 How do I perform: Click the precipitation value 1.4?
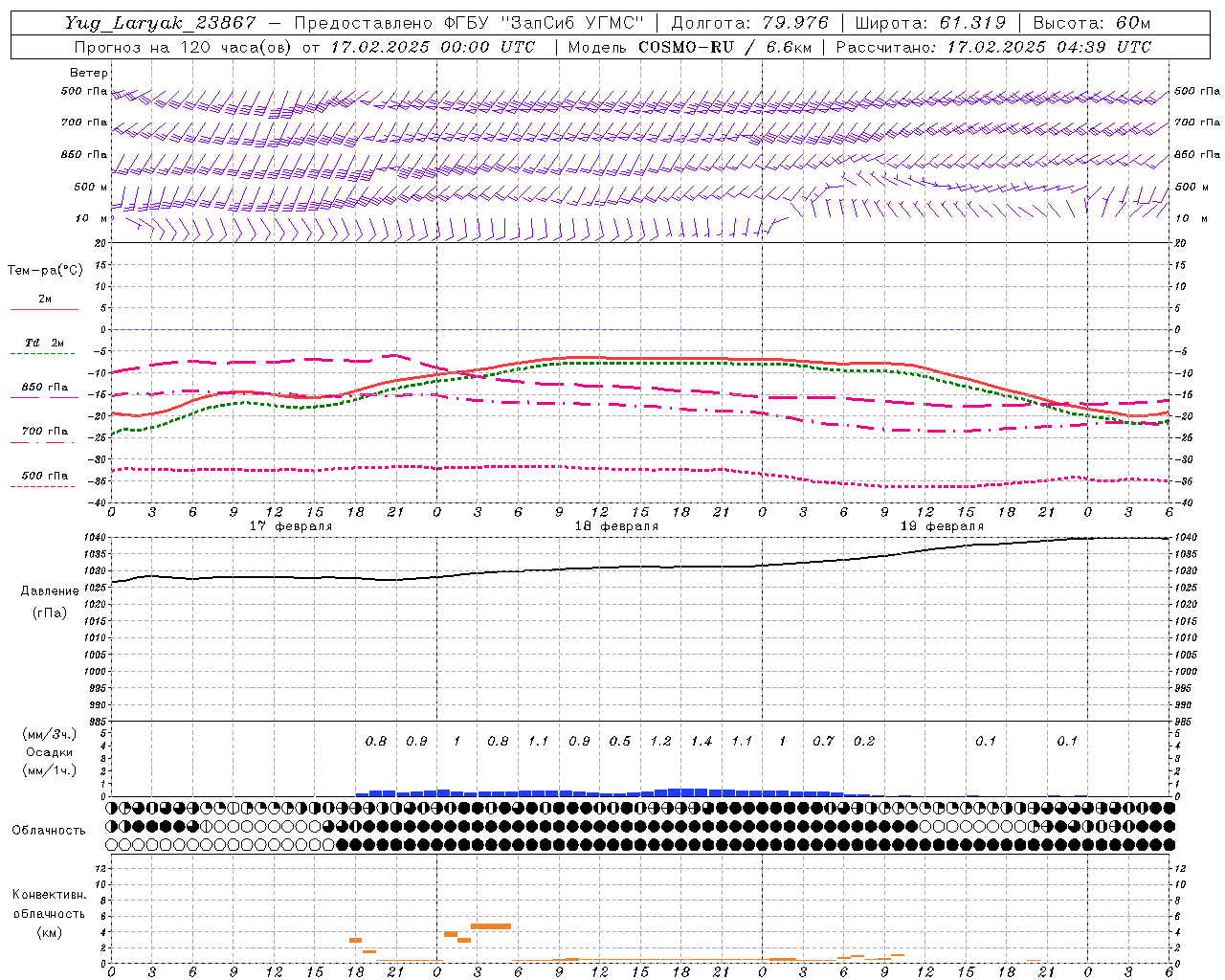(x=702, y=741)
